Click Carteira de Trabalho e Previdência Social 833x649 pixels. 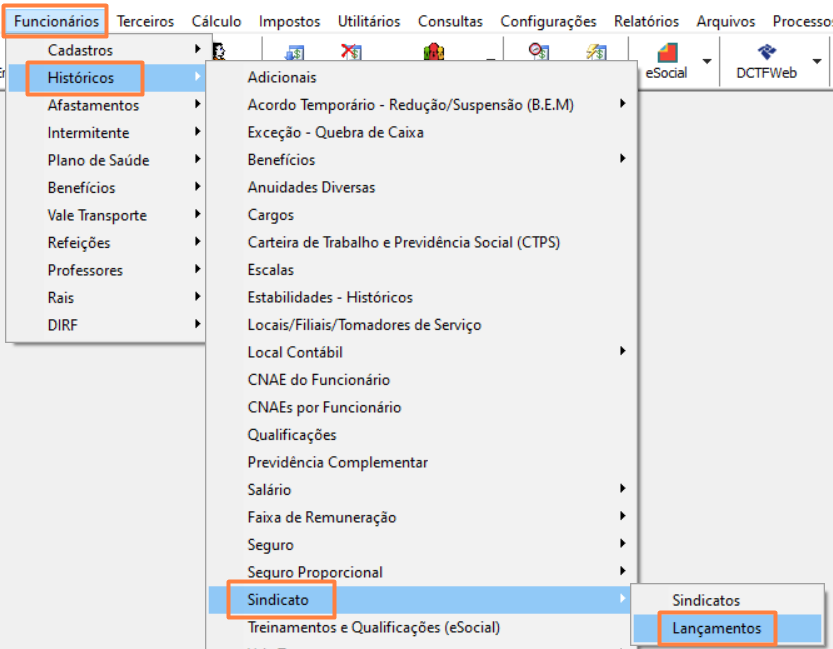click(403, 242)
